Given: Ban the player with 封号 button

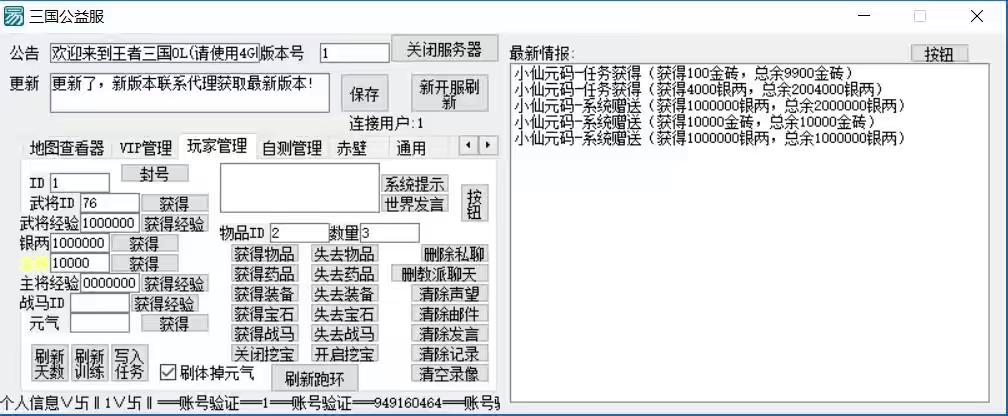Looking at the screenshot, I should click(155, 174).
